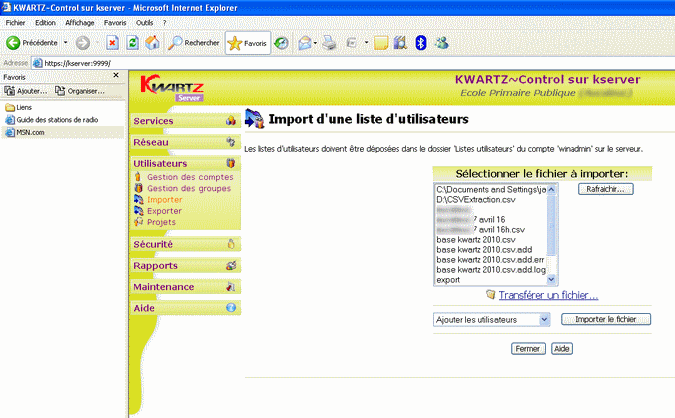675x418 pixels.
Task: Click the address bar URL field
Action: point(353,63)
